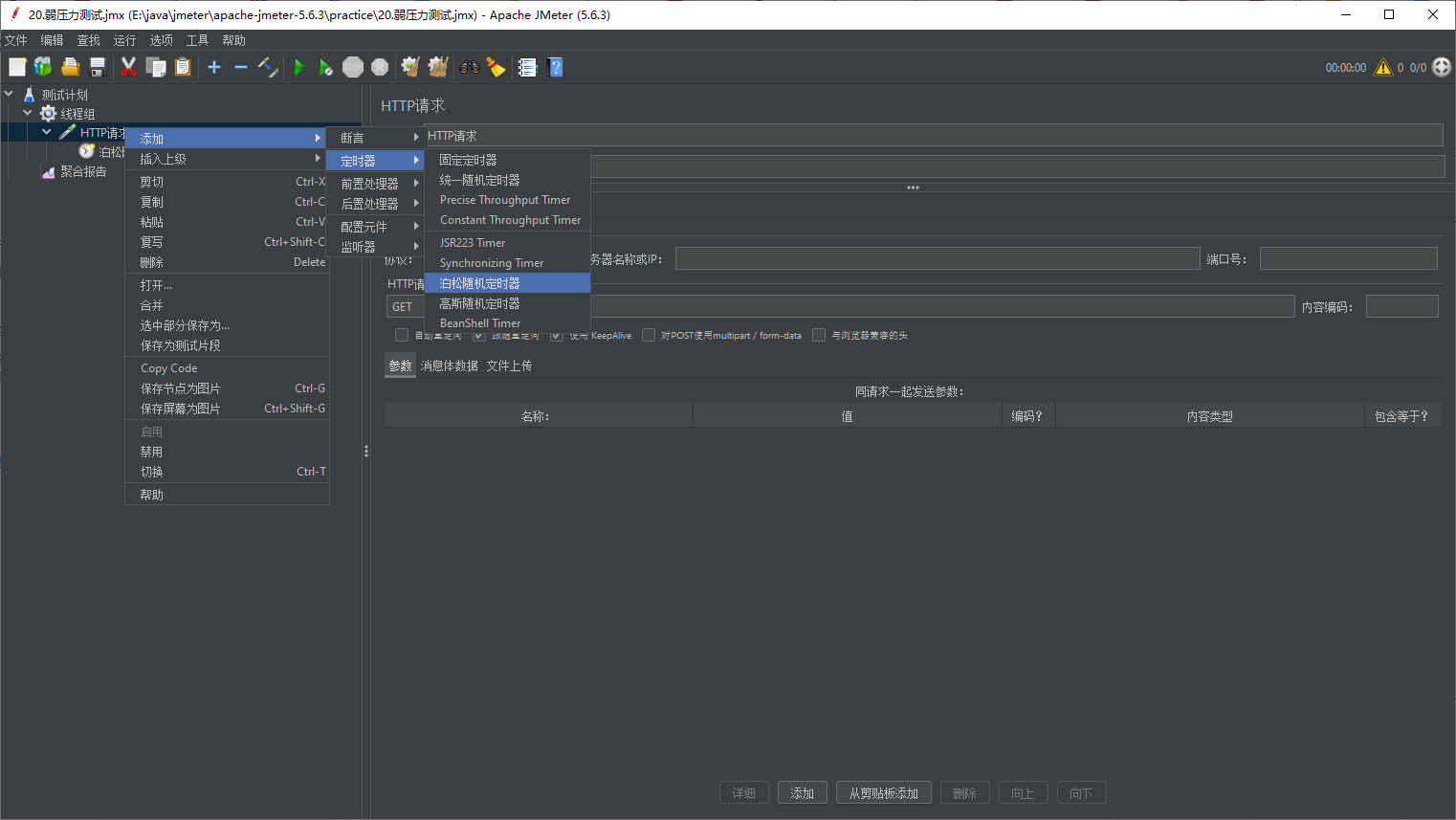Click the New test plan toolbar icon
The image size is (1456, 820).
pyautogui.click(x=17, y=67)
